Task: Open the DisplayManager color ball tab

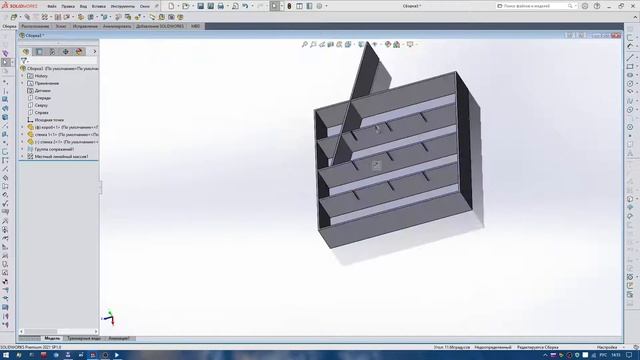Action: (x=79, y=52)
